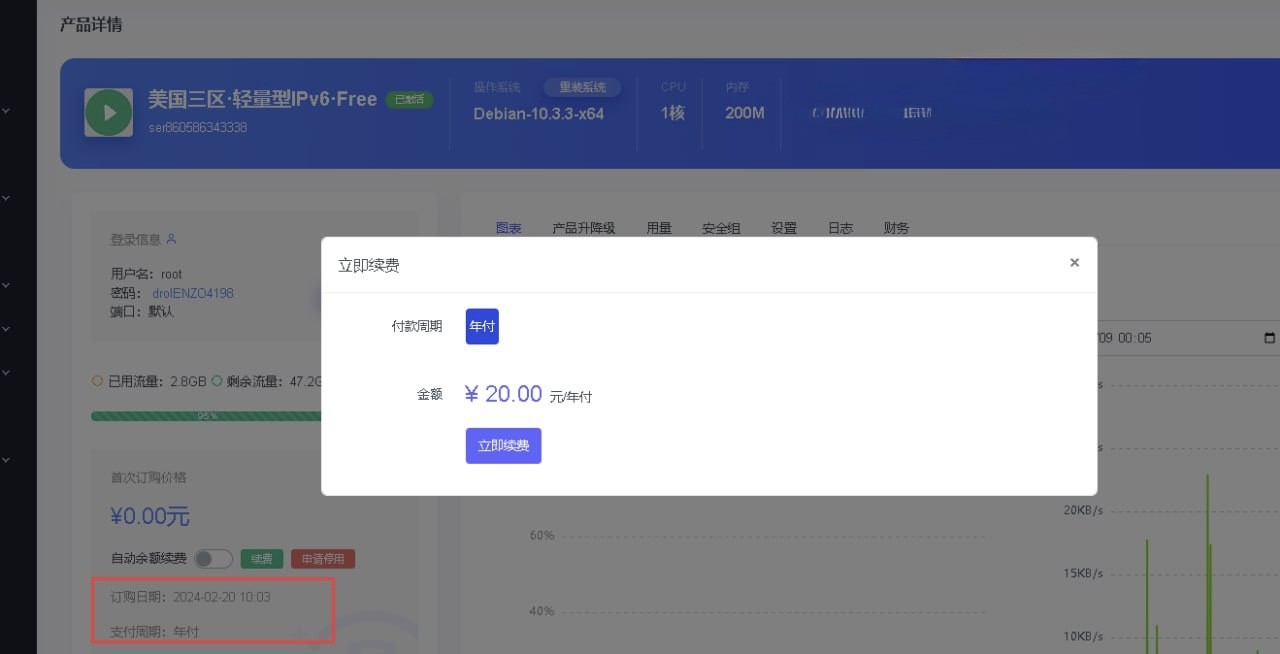
Task: Close the 立即续费 dialog with the X
Action: [1074, 263]
